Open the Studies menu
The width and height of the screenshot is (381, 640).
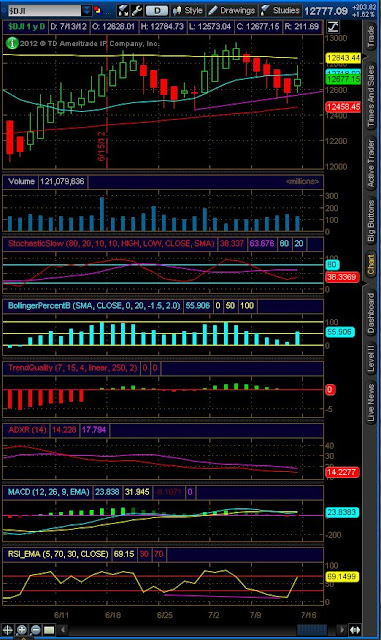[x=280, y=10]
